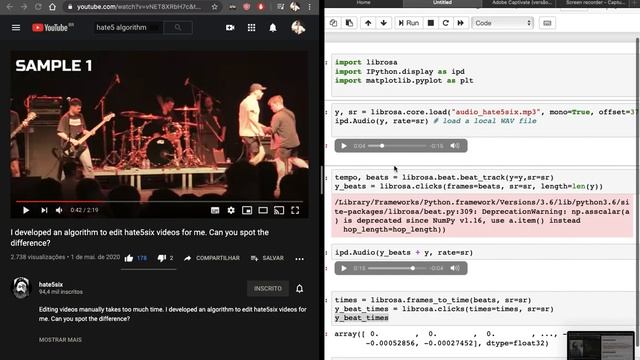Like the video with thumbs up
640x360 pixels.
pos(129,258)
